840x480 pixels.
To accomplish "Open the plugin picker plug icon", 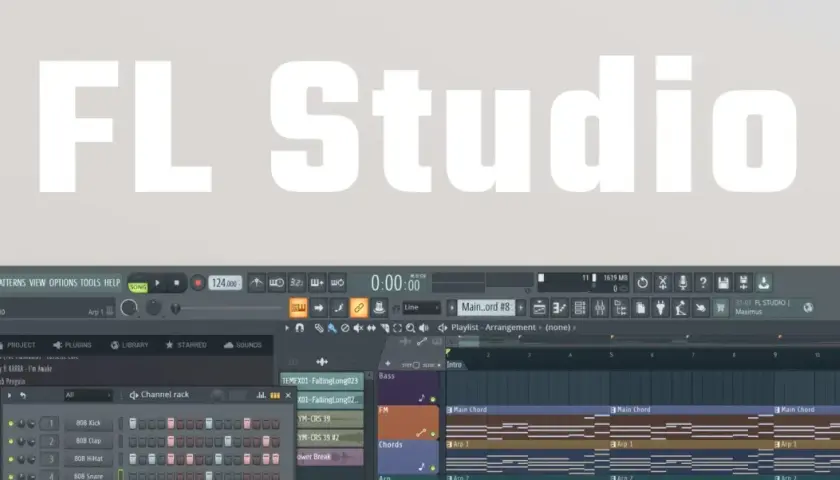I will tap(661, 308).
